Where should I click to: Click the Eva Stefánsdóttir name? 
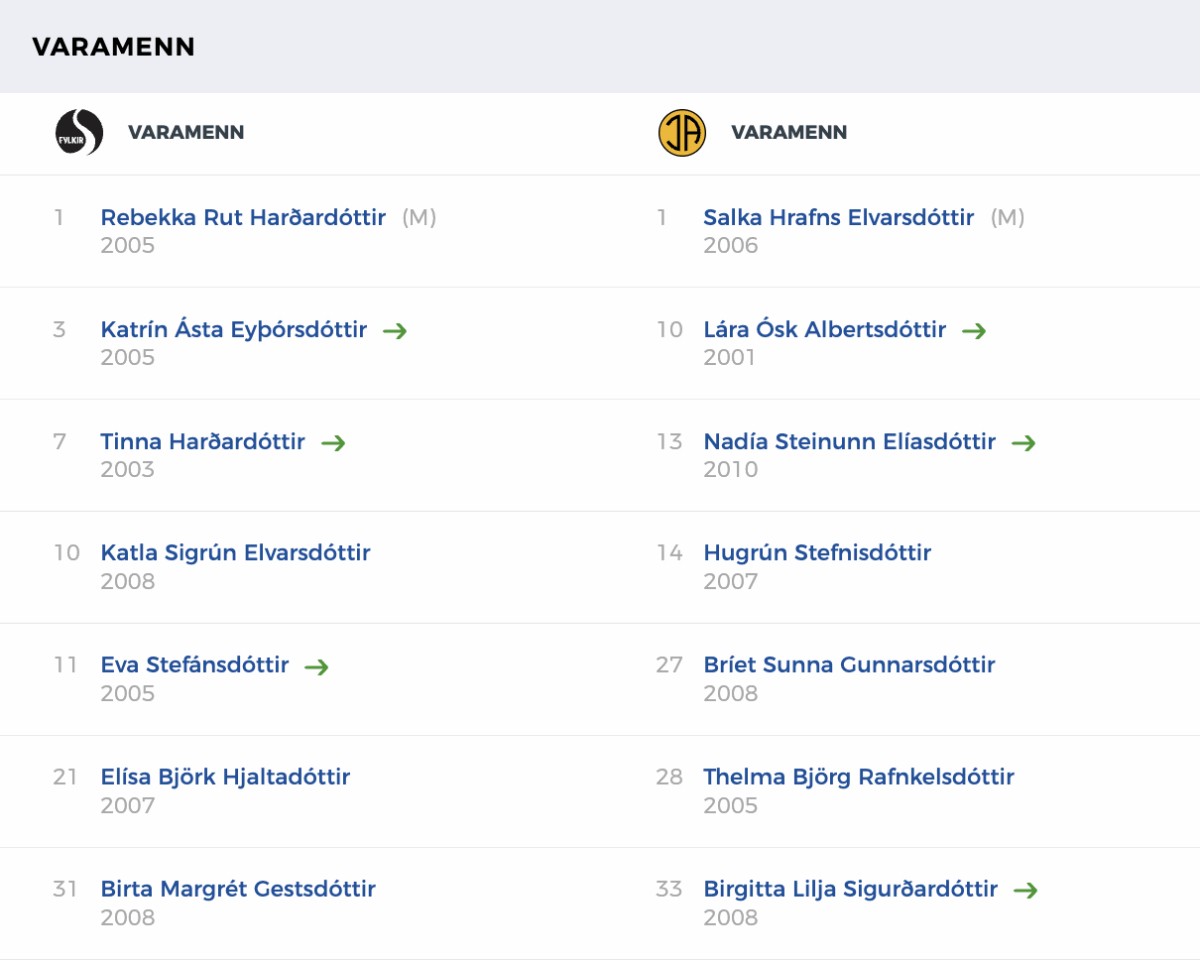coord(194,665)
